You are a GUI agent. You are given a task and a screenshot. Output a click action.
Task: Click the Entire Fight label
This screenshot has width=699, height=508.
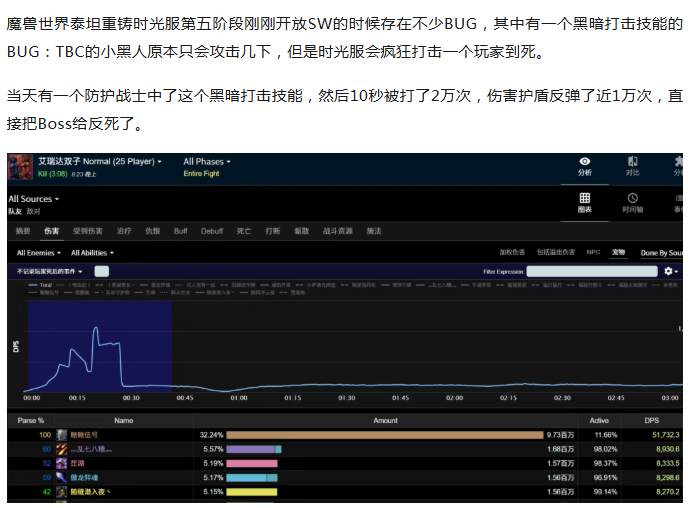point(201,173)
